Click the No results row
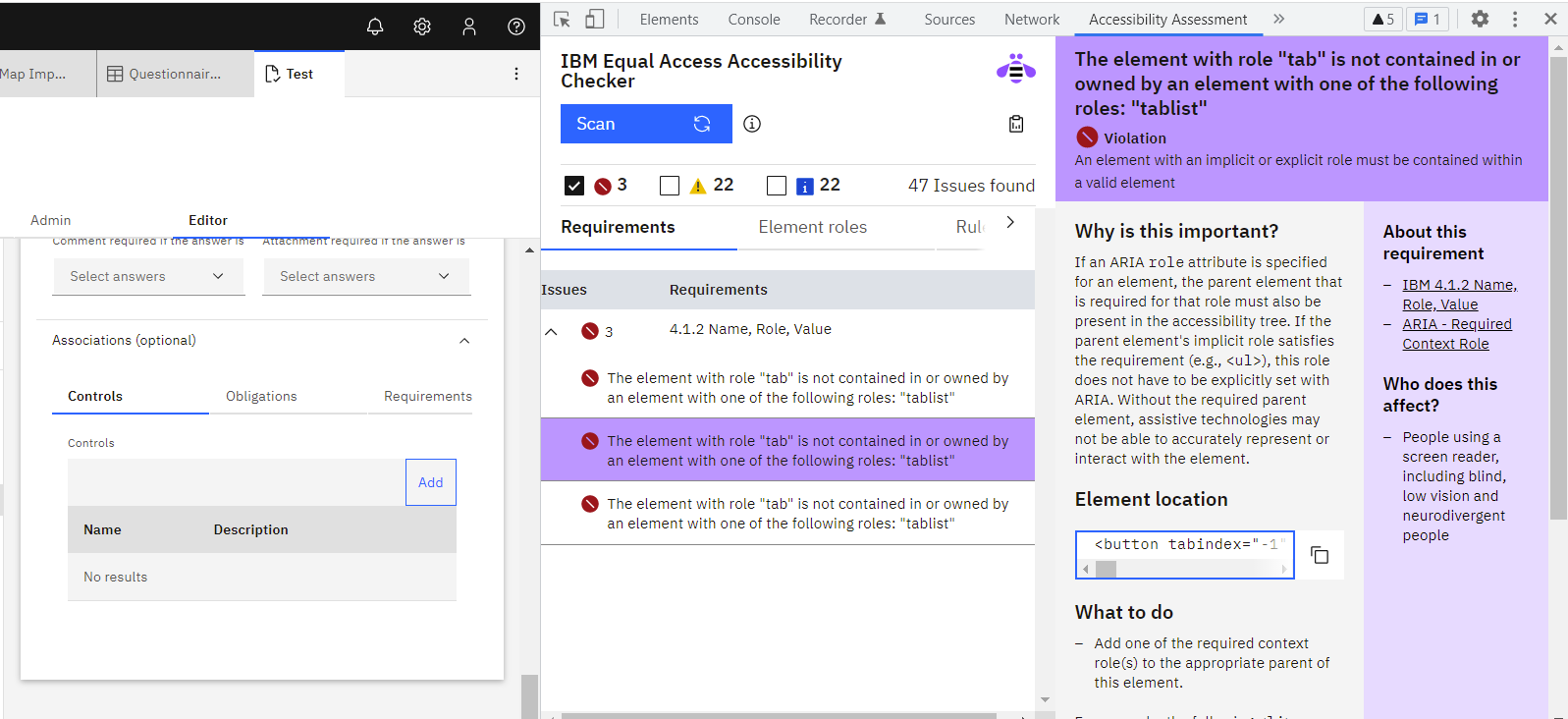The image size is (1568, 719). coord(262,577)
